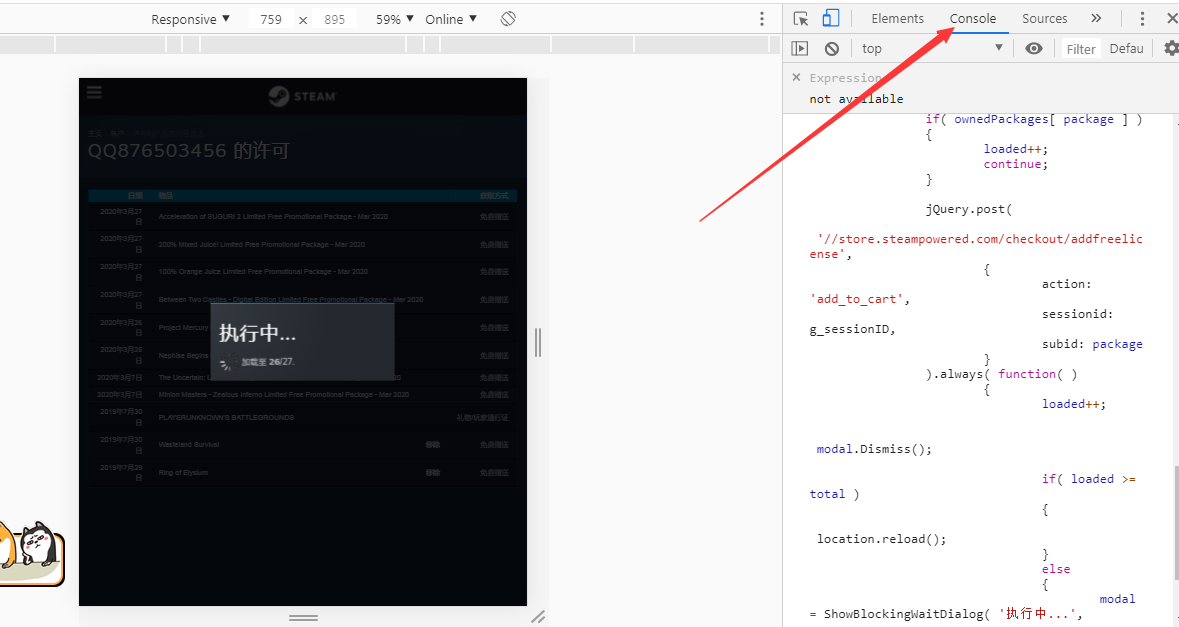1179x627 pixels.
Task: Click the QQ876503456 licenses heading
Action: click(189, 150)
